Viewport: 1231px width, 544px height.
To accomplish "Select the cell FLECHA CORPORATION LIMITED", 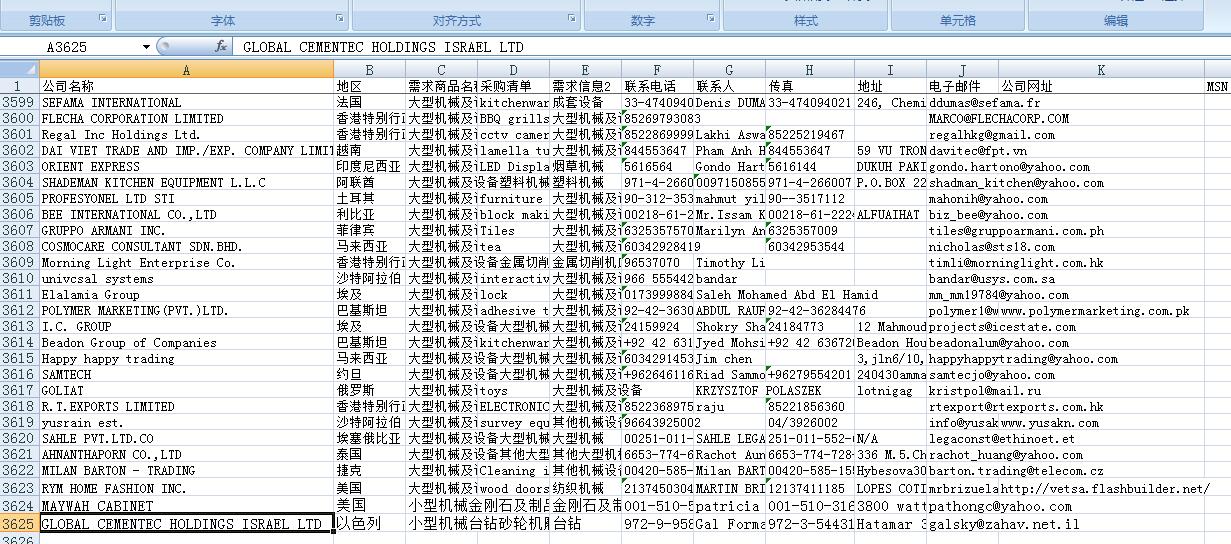I will 186,118.
